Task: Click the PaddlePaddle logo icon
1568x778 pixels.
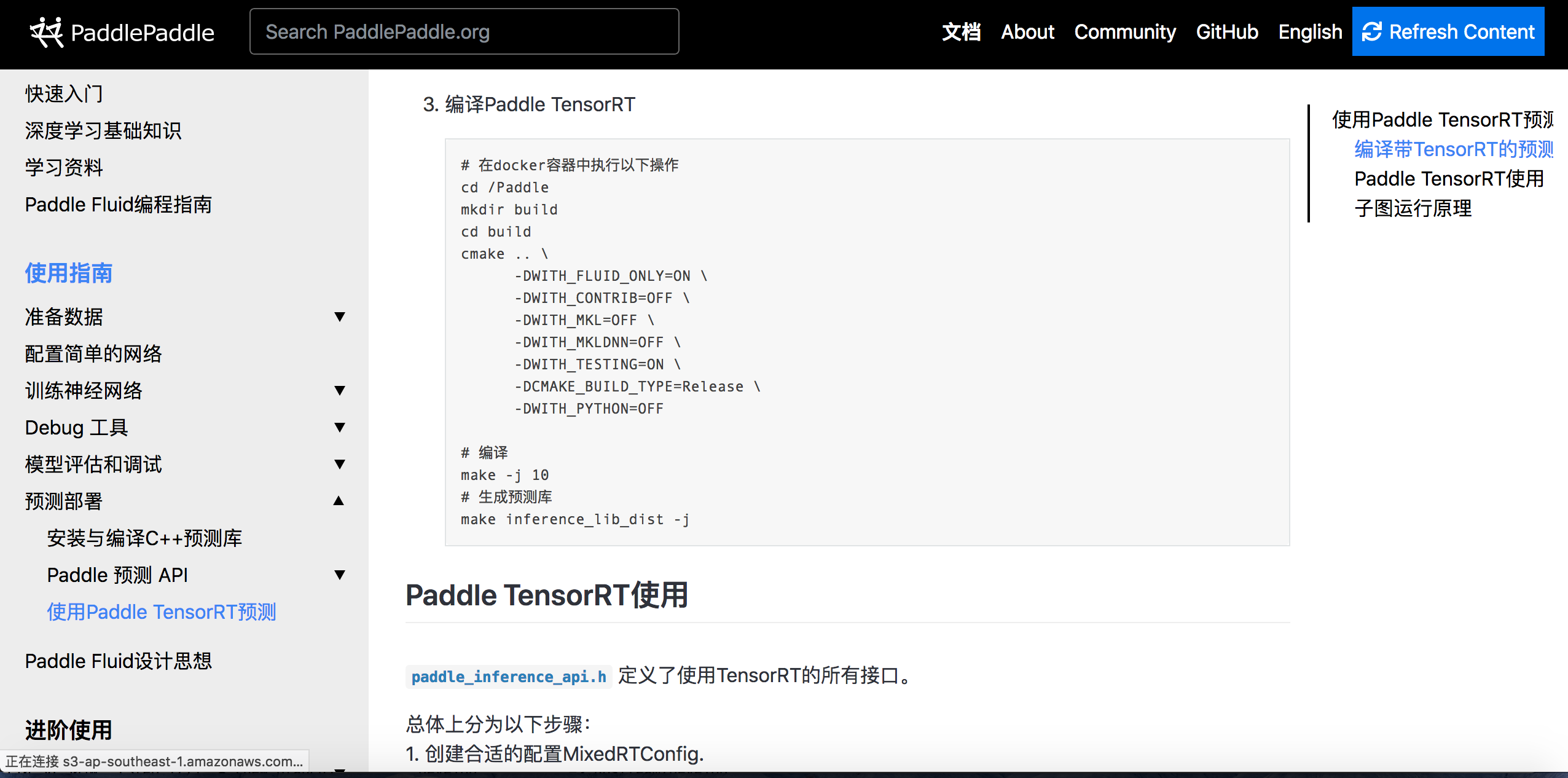Action: coord(47,32)
